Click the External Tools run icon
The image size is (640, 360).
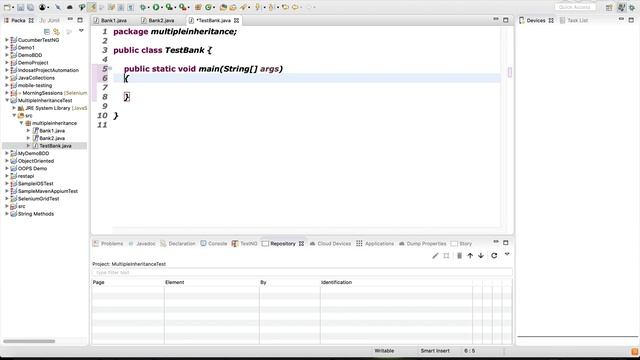pos(182,7)
